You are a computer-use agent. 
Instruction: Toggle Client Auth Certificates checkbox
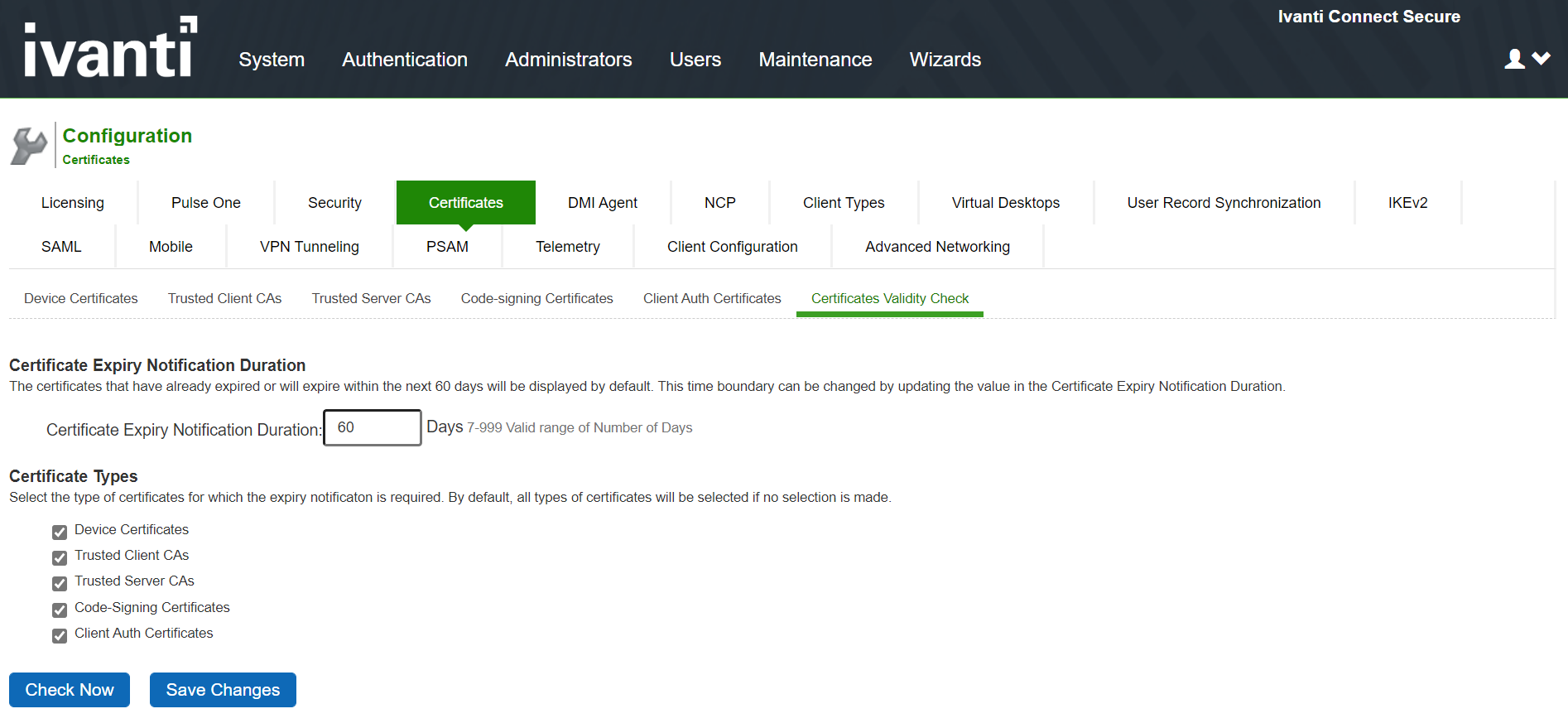click(x=60, y=635)
